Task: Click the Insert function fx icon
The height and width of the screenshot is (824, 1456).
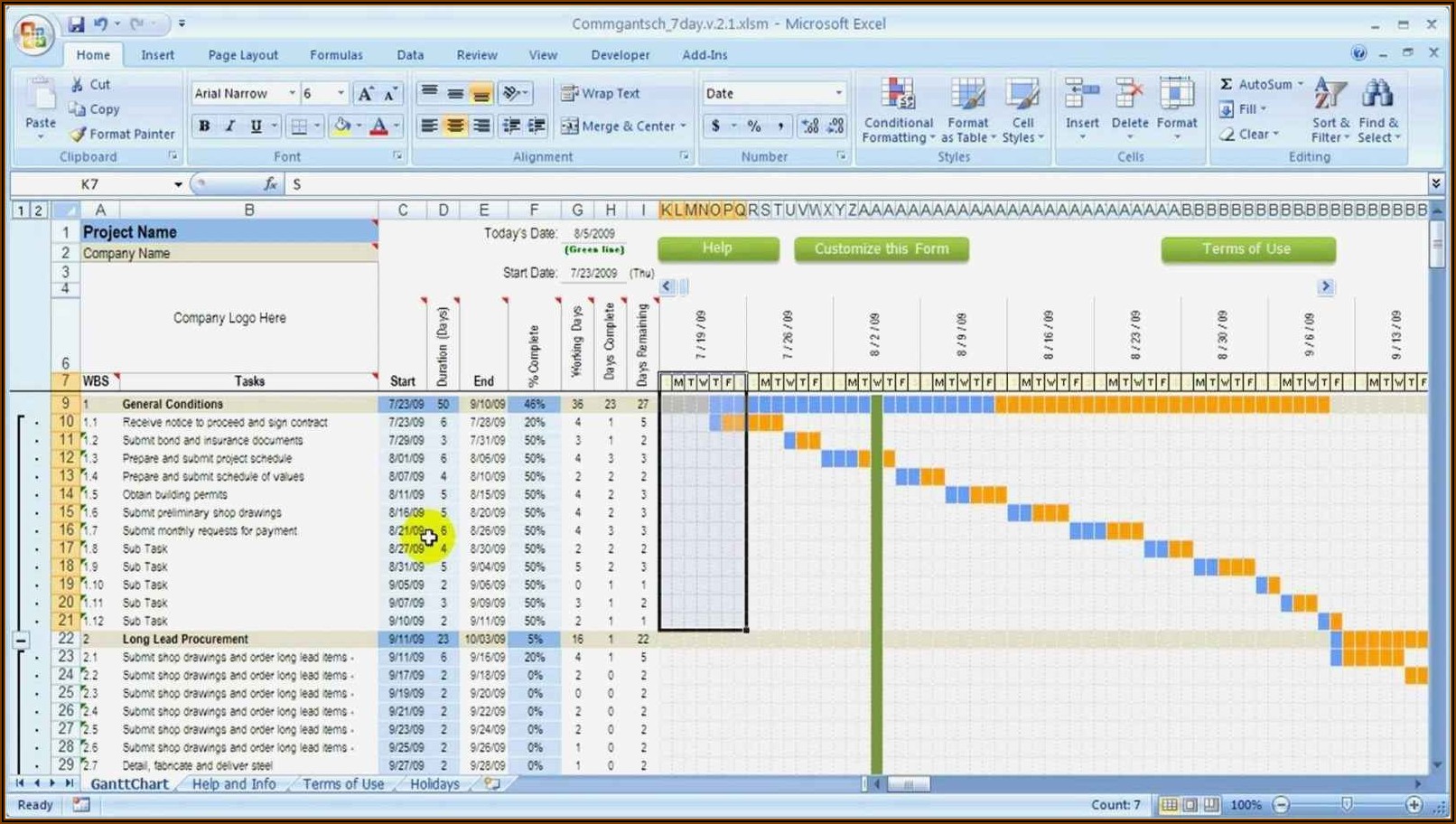Action: coord(270,184)
